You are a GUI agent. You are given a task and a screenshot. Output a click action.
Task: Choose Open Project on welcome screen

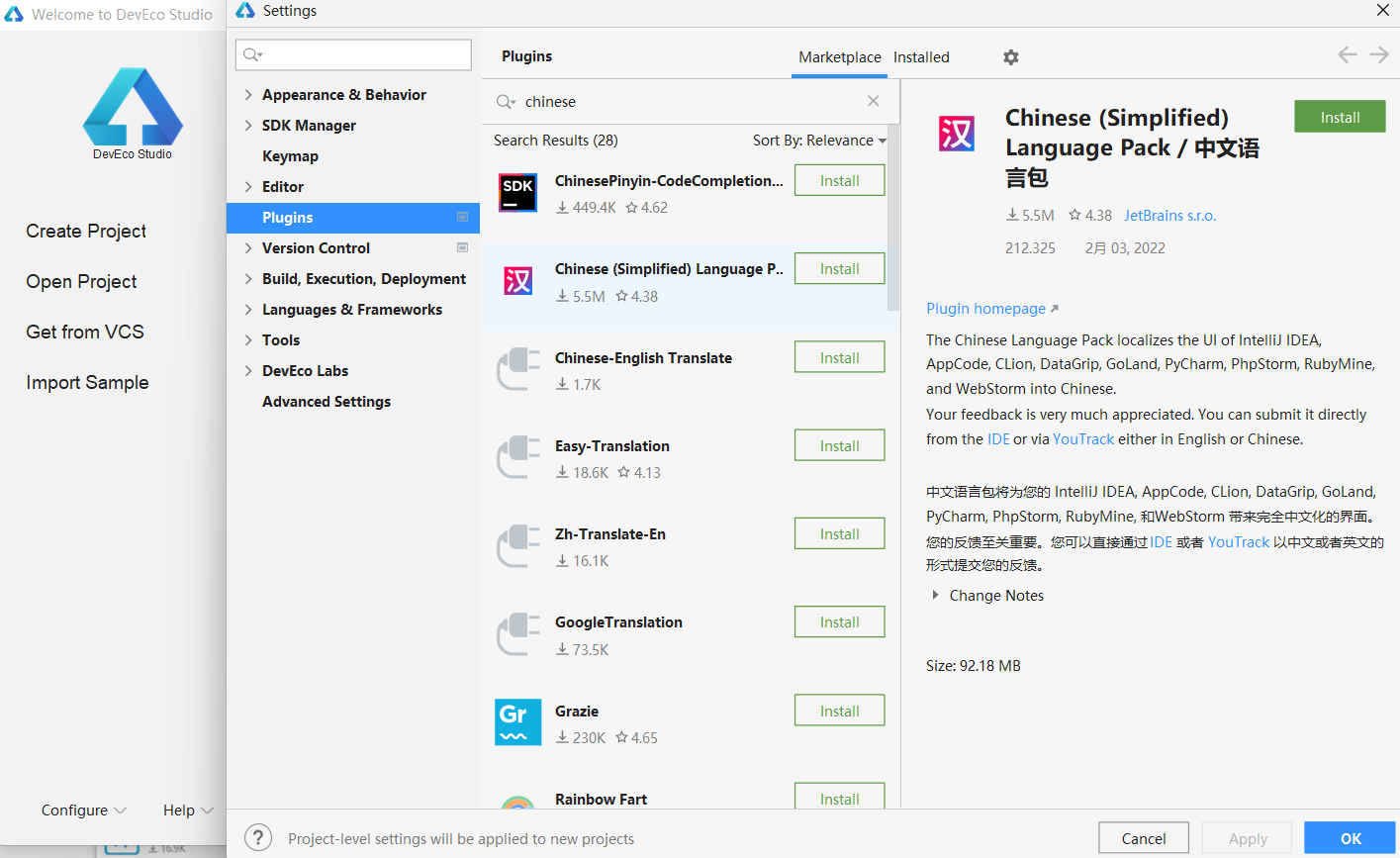coord(81,281)
